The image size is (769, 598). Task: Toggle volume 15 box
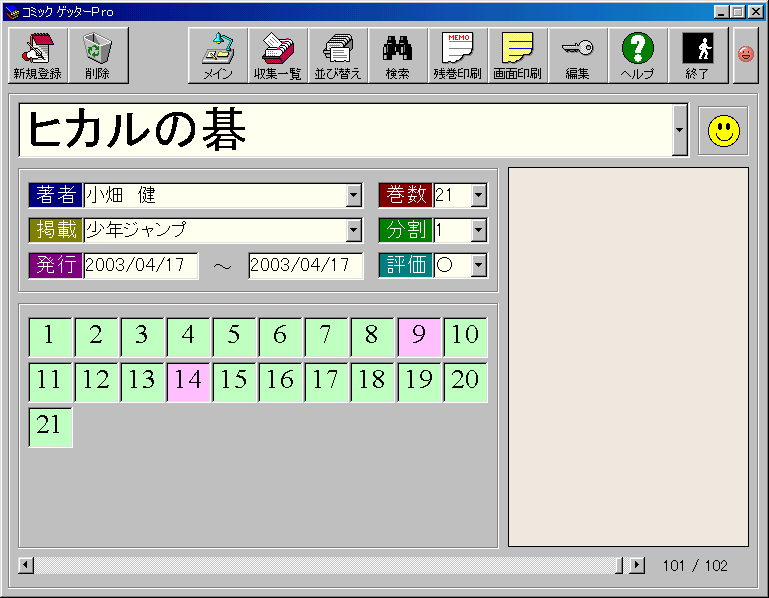tap(235, 382)
